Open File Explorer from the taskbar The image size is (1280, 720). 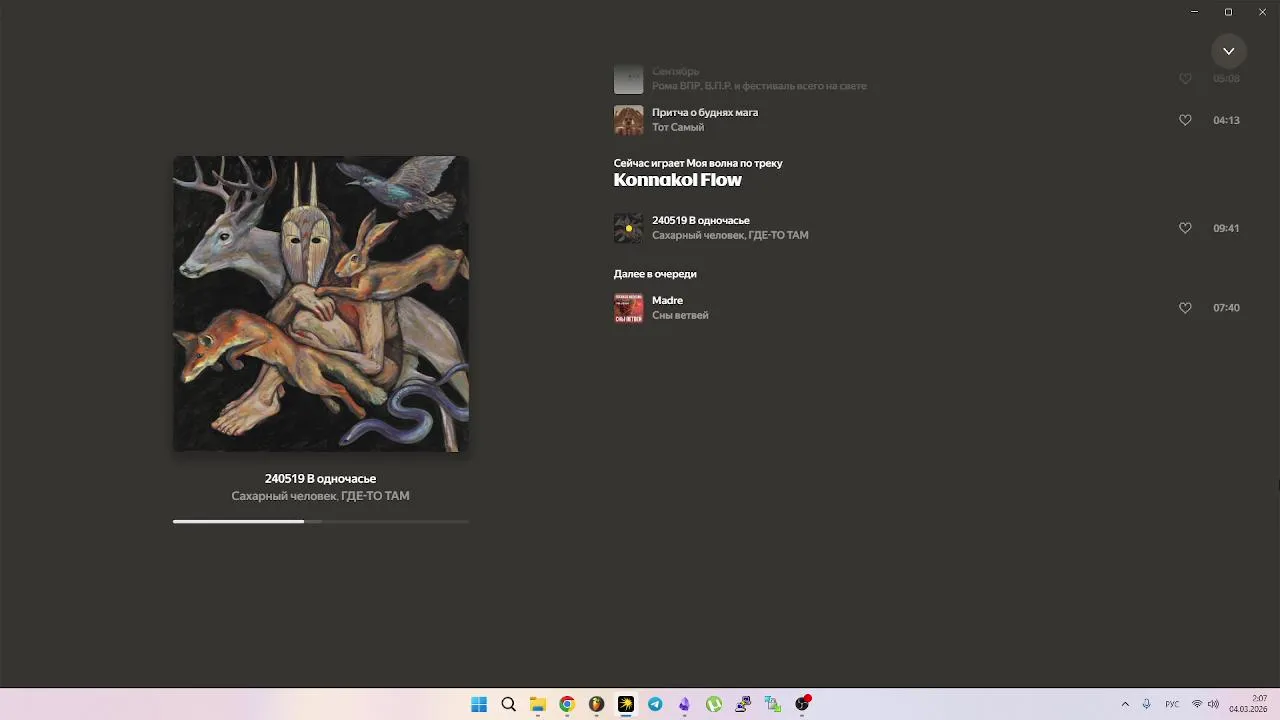[x=538, y=704]
